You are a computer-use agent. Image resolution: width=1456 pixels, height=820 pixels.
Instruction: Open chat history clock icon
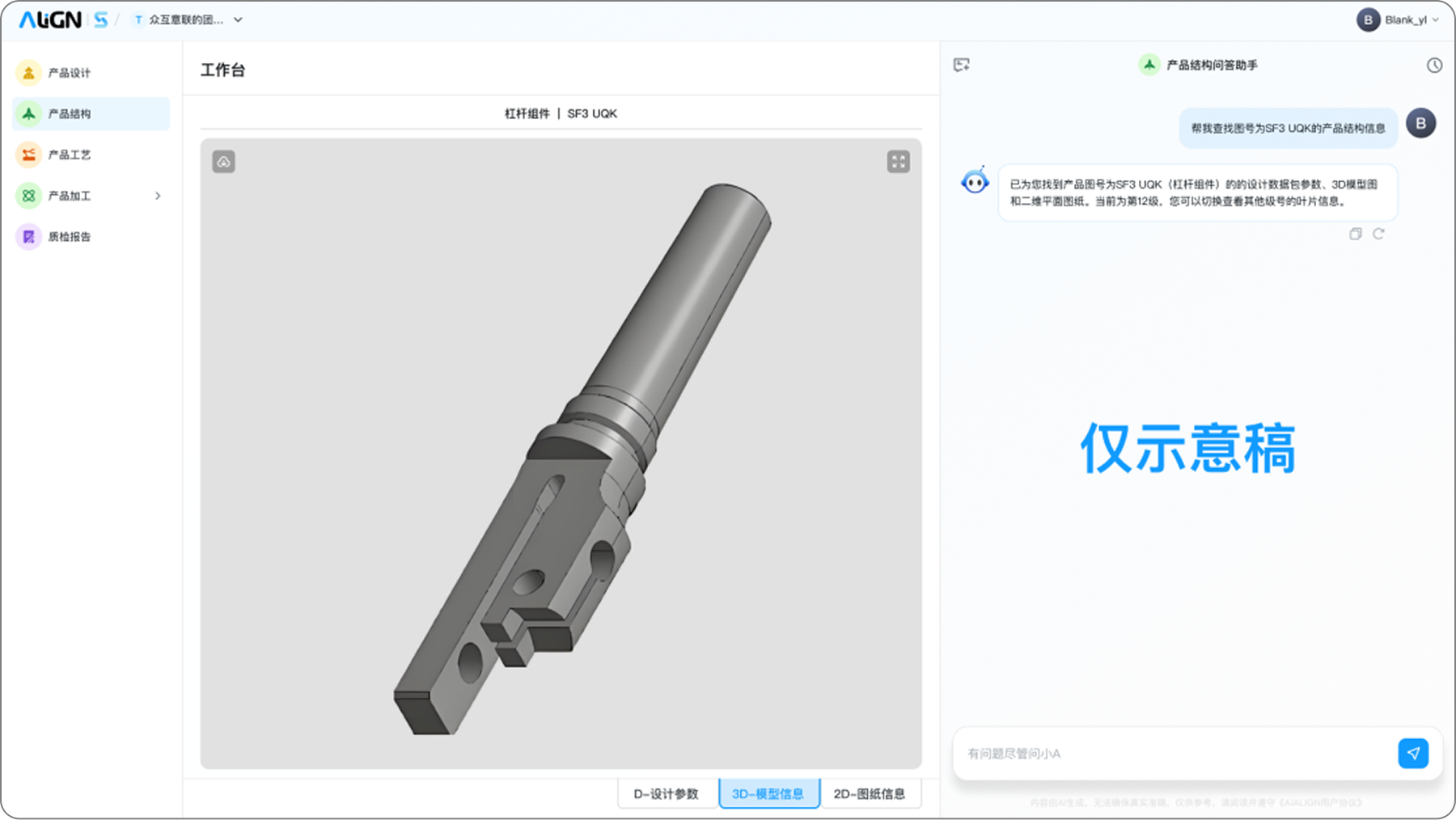tap(1433, 66)
